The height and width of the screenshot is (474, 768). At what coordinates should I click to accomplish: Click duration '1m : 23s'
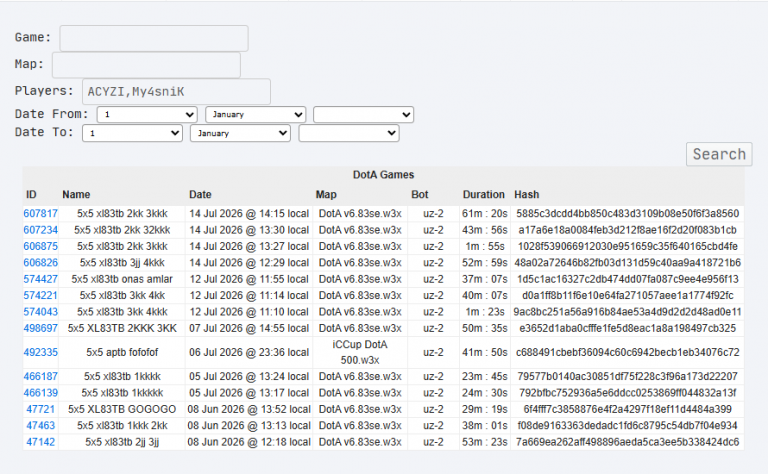pos(484,312)
